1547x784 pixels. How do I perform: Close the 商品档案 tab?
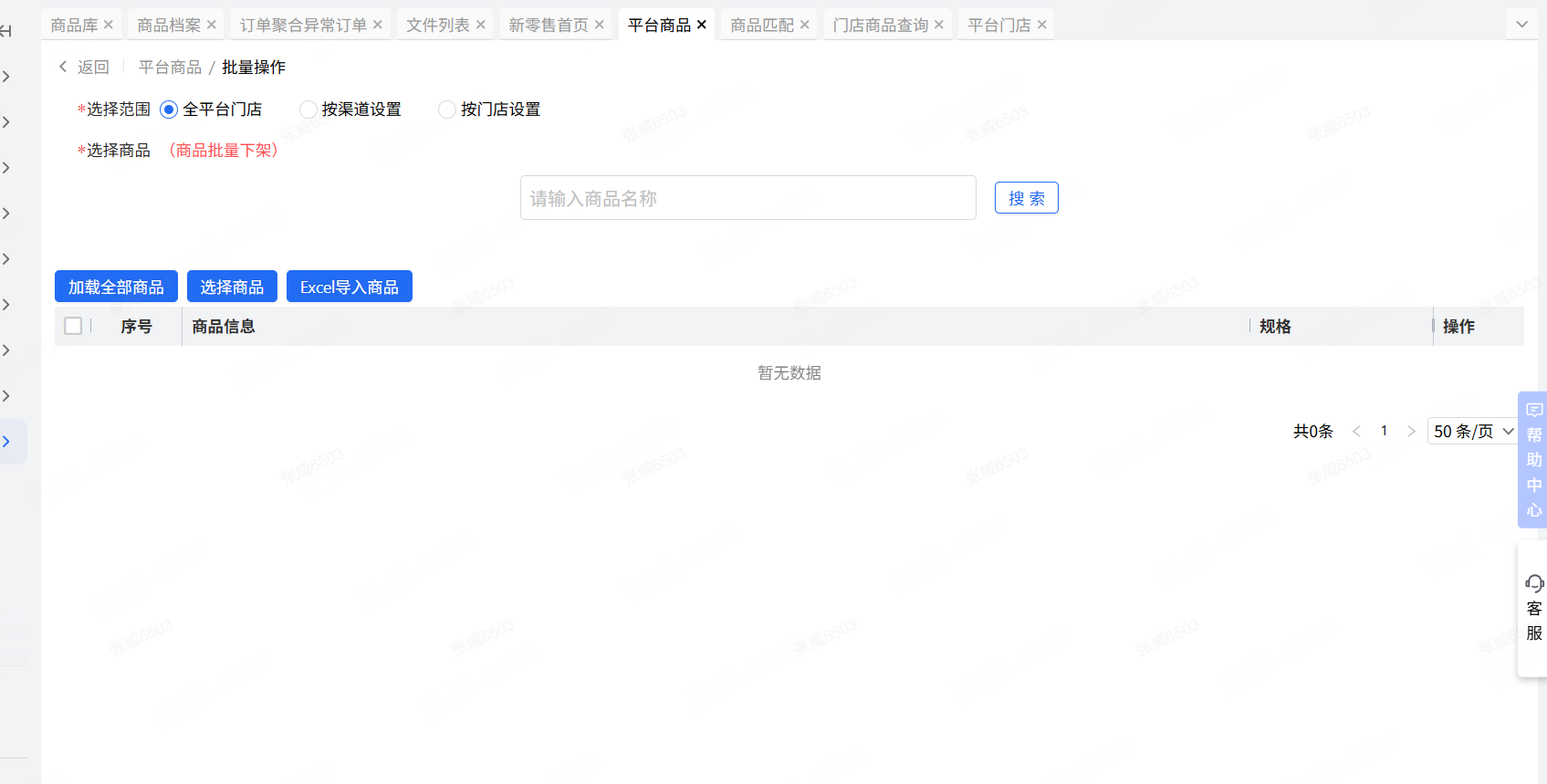(212, 25)
